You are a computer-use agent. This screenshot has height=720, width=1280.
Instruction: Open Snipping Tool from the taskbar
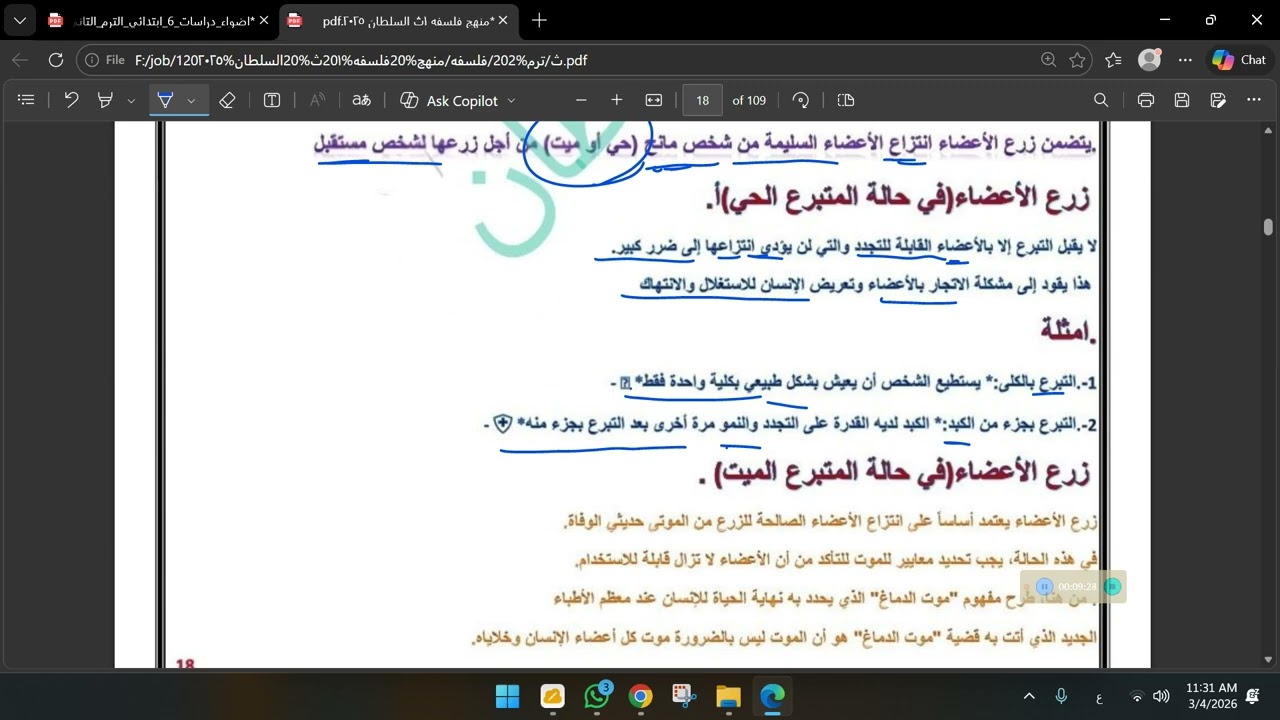coord(684,696)
